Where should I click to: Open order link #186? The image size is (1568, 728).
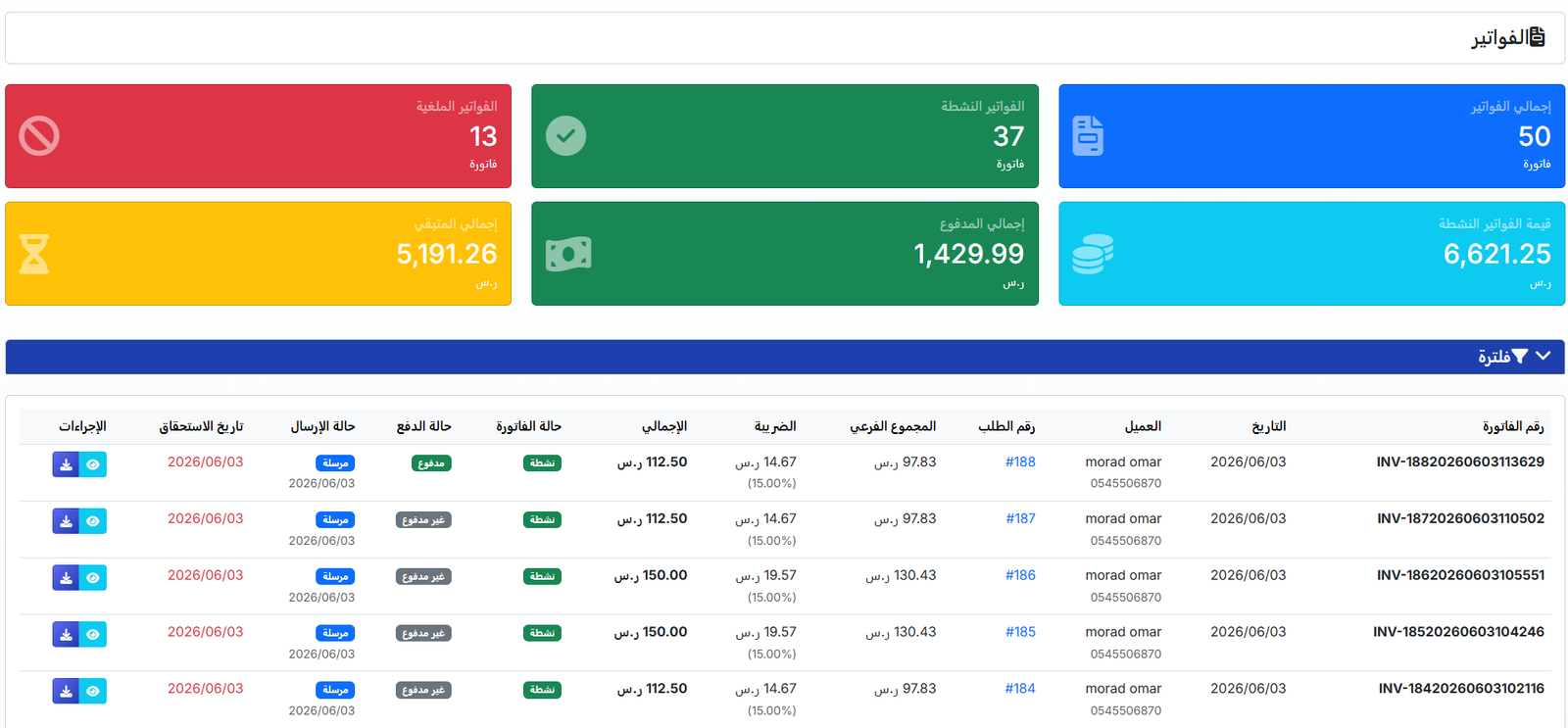pos(1020,575)
